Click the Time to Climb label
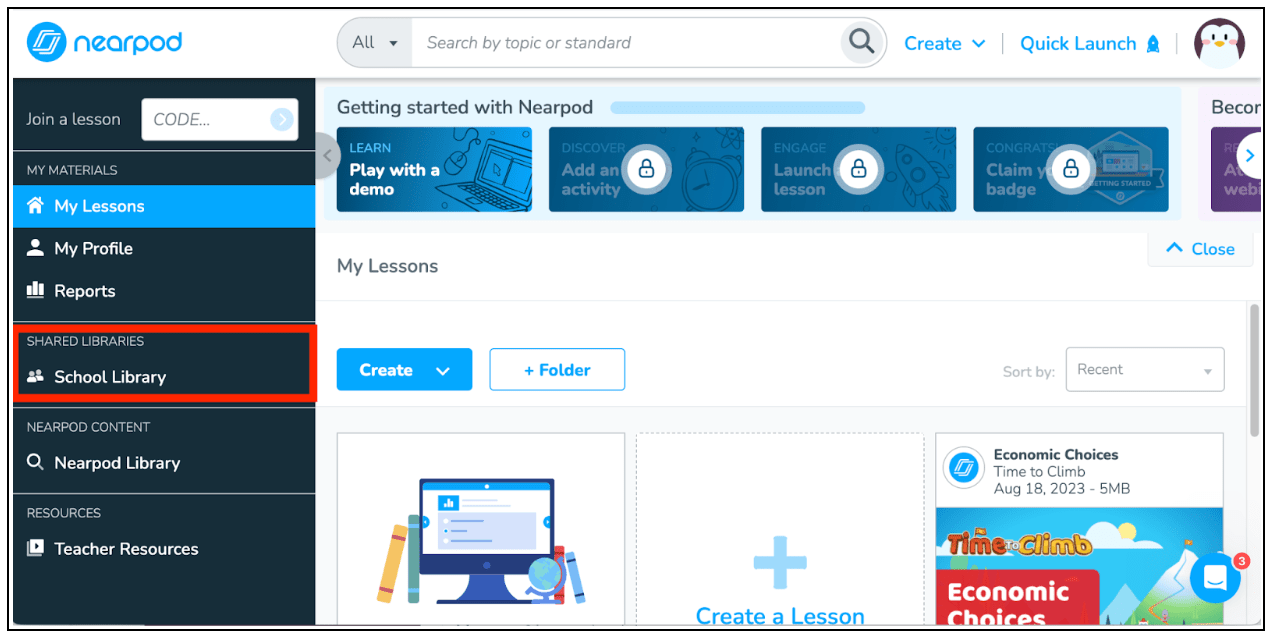 [x=1039, y=472]
